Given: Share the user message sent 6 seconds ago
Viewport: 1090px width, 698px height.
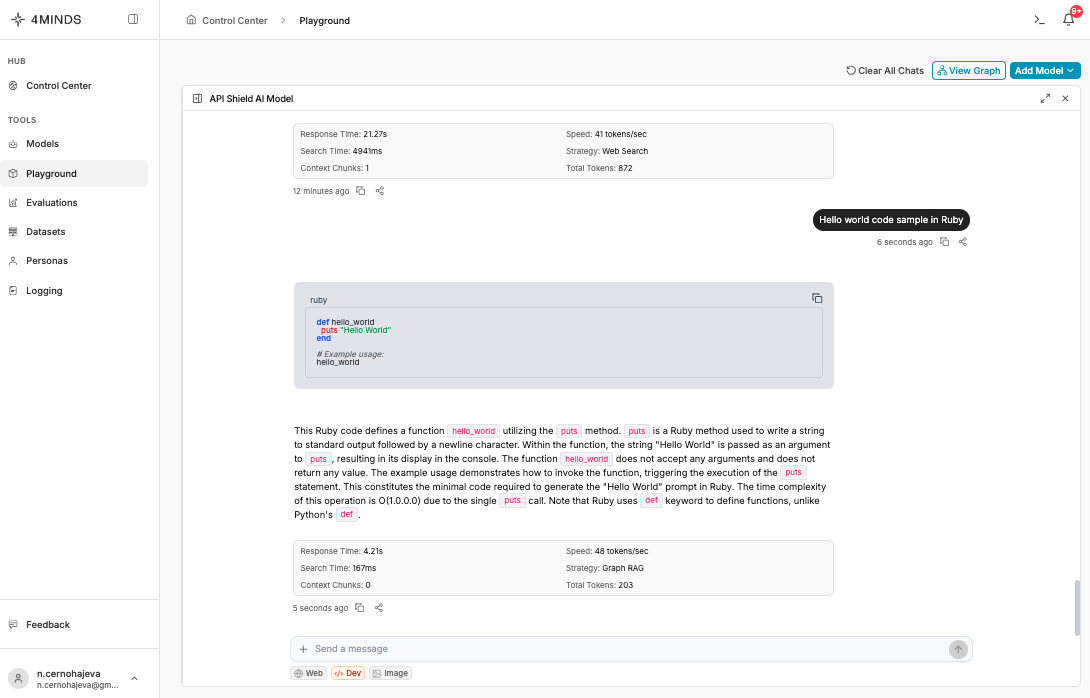Looking at the screenshot, I should click(x=963, y=242).
